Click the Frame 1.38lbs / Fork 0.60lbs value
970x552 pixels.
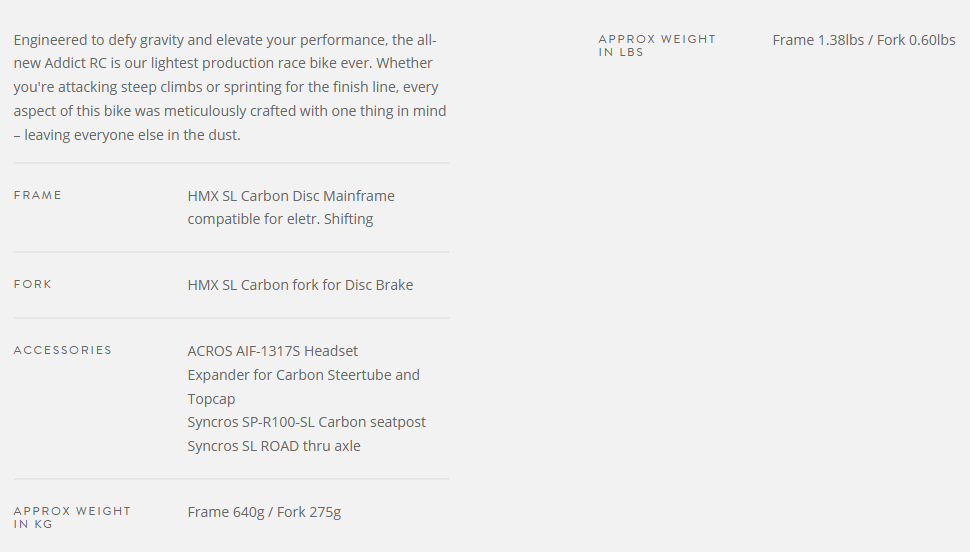coord(863,40)
